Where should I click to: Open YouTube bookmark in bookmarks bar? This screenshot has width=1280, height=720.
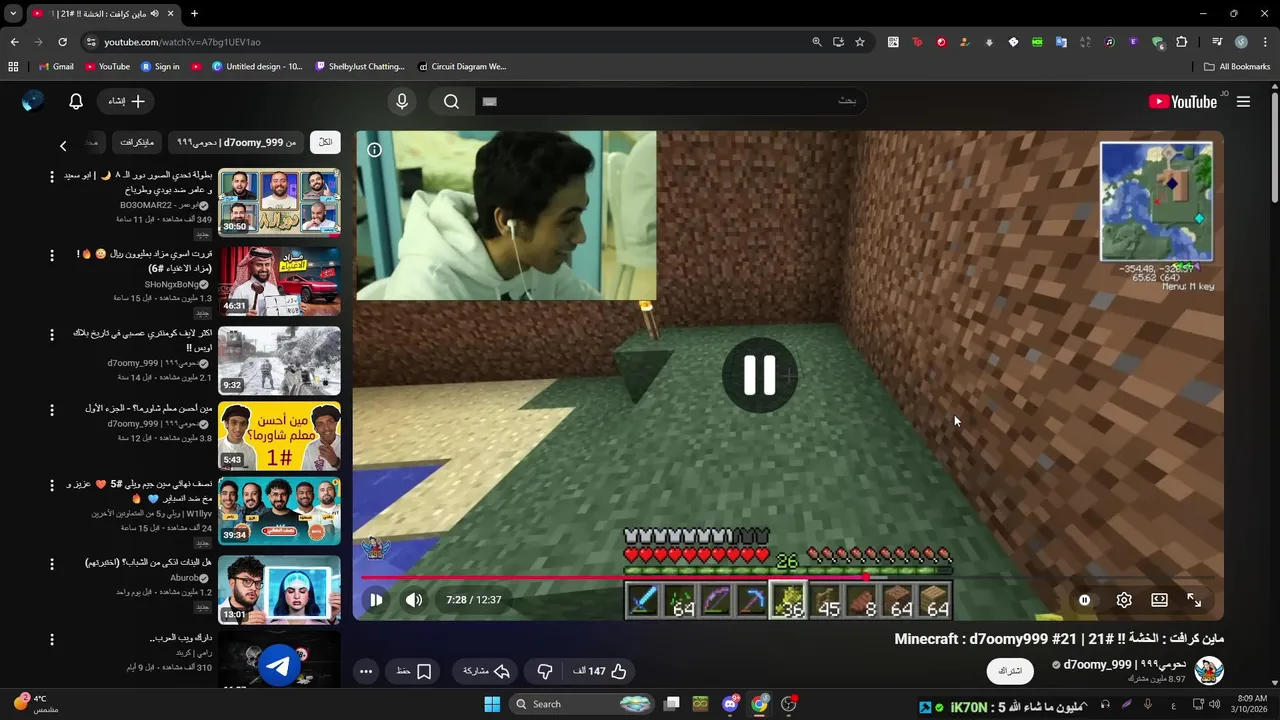click(107, 67)
